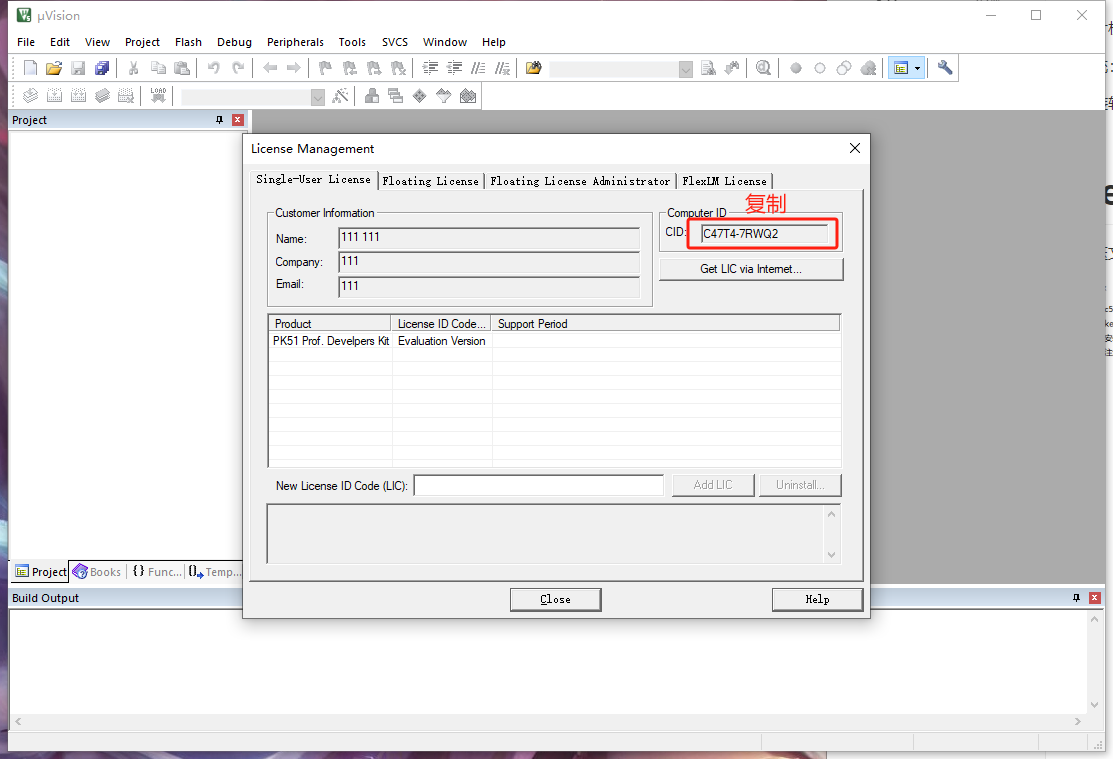
Task: Switch to the Floating License tab
Action: pos(431,181)
